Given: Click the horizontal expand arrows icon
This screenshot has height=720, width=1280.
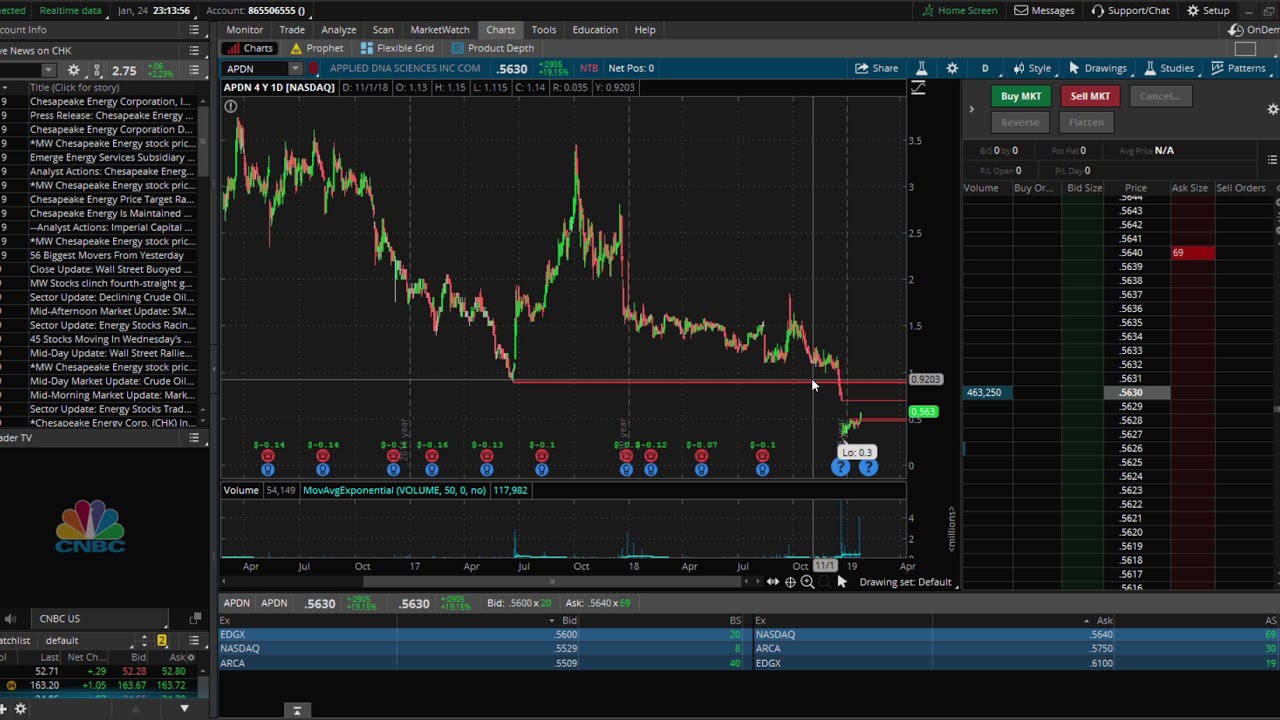Looking at the screenshot, I should pos(772,582).
